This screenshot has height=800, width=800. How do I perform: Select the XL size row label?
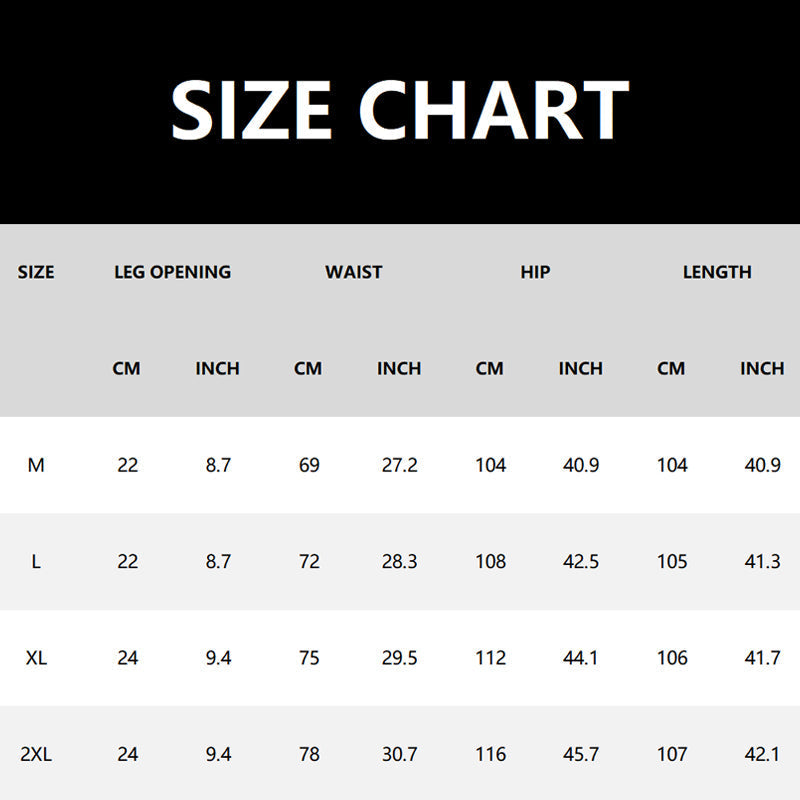pyautogui.click(x=36, y=658)
